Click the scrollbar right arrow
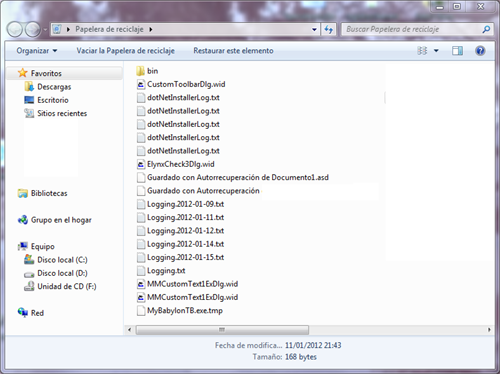The width and height of the screenshot is (500, 374). pyautogui.click(x=489, y=330)
